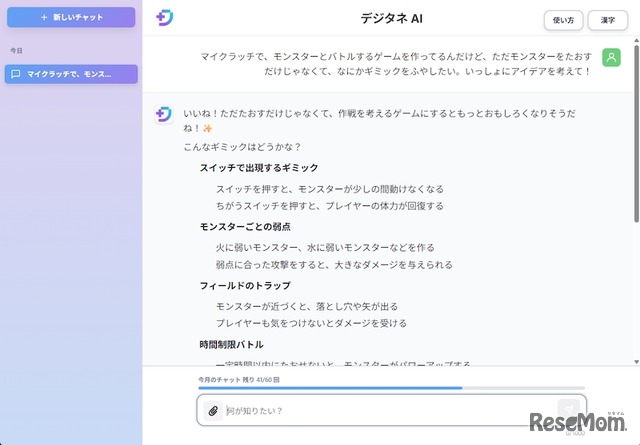Click the vertical scrollbar thumb of the chat
The image size is (640, 445).
click(x=636, y=133)
